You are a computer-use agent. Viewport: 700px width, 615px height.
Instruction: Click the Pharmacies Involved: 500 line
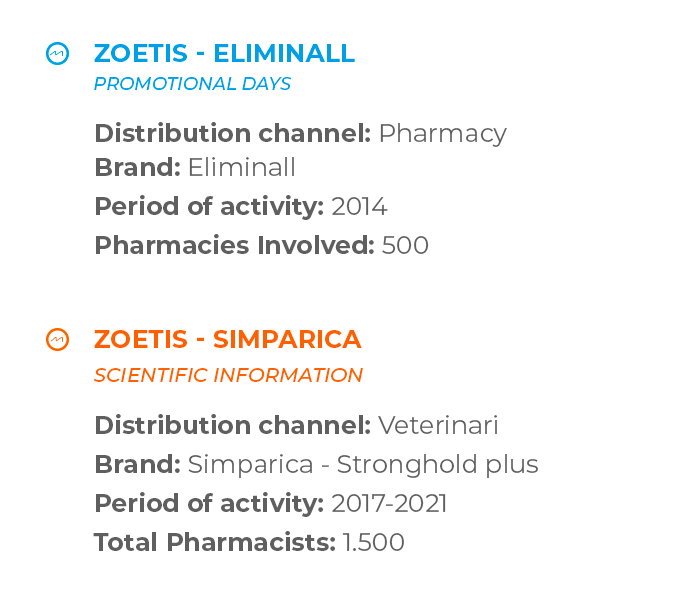pyautogui.click(x=262, y=245)
